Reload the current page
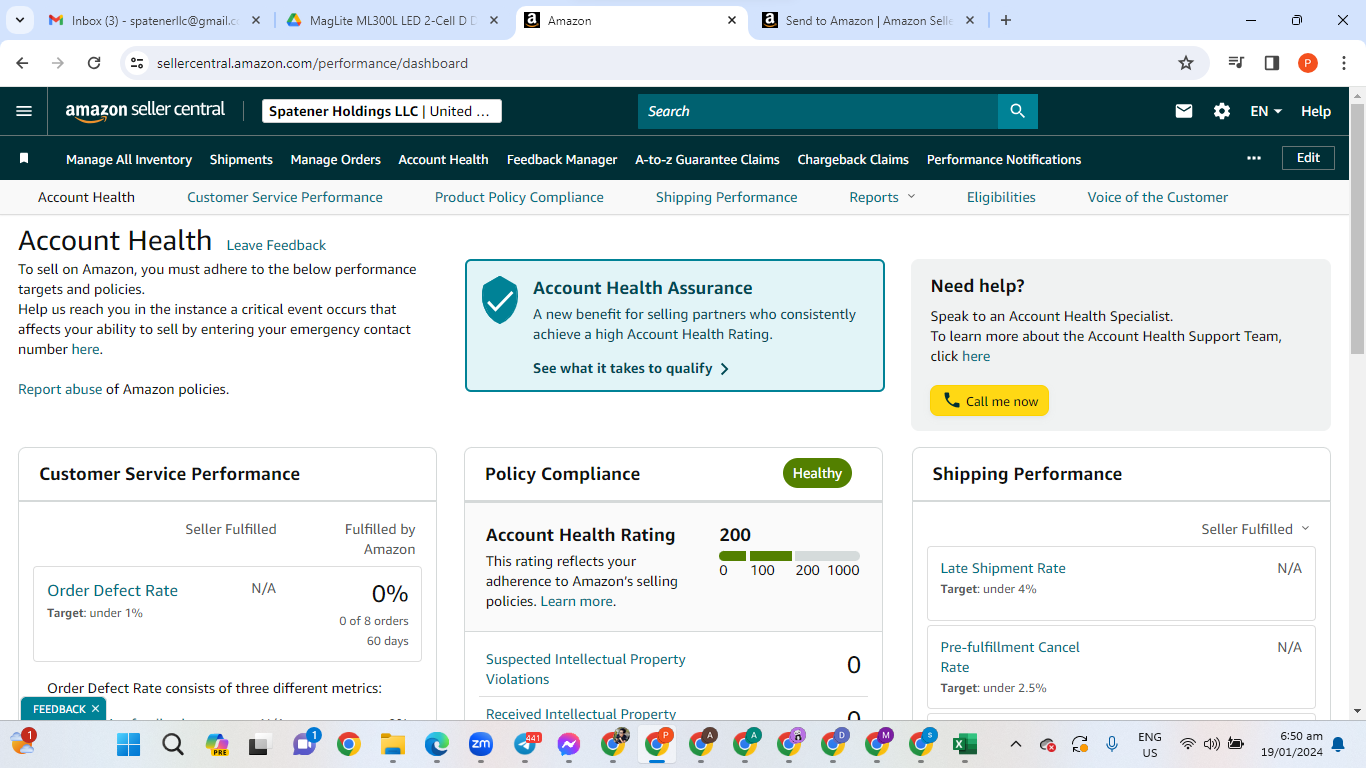The width and height of the screenshot is (1366, 768). (94, 63)
